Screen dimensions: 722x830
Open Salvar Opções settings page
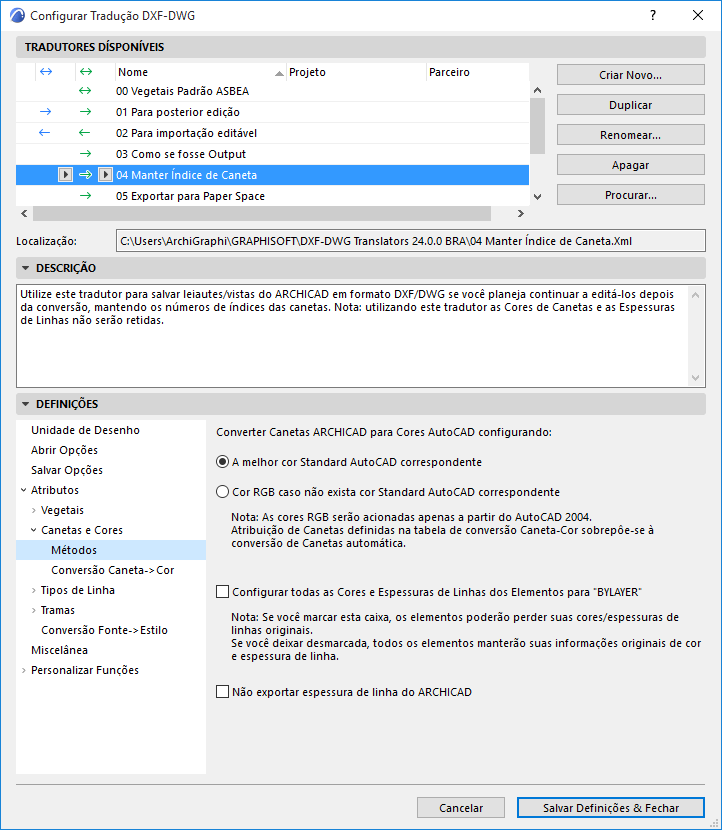tap(67, 470)
